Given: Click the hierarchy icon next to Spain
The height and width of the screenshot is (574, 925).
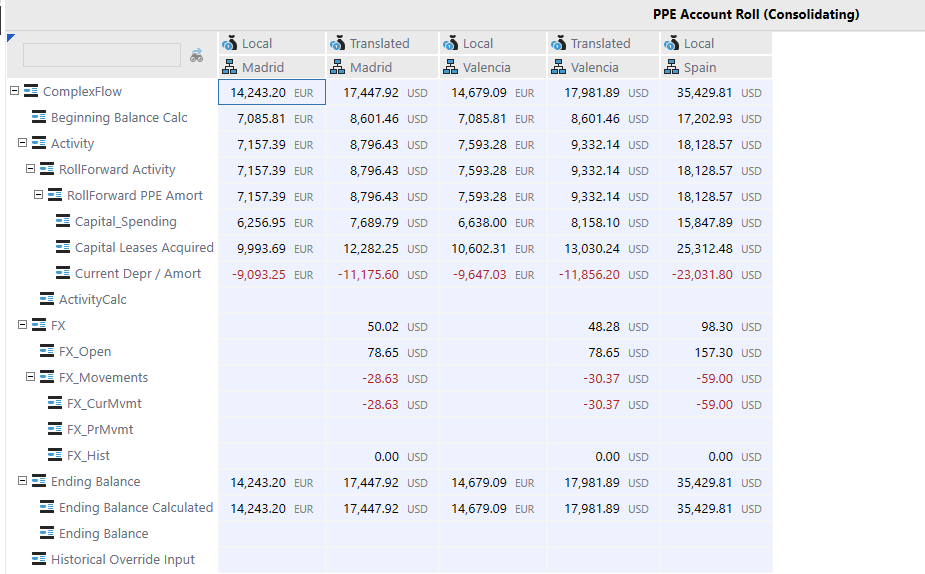Looking at the screenshot, I should pyautogui.click(x=671, y=67).
